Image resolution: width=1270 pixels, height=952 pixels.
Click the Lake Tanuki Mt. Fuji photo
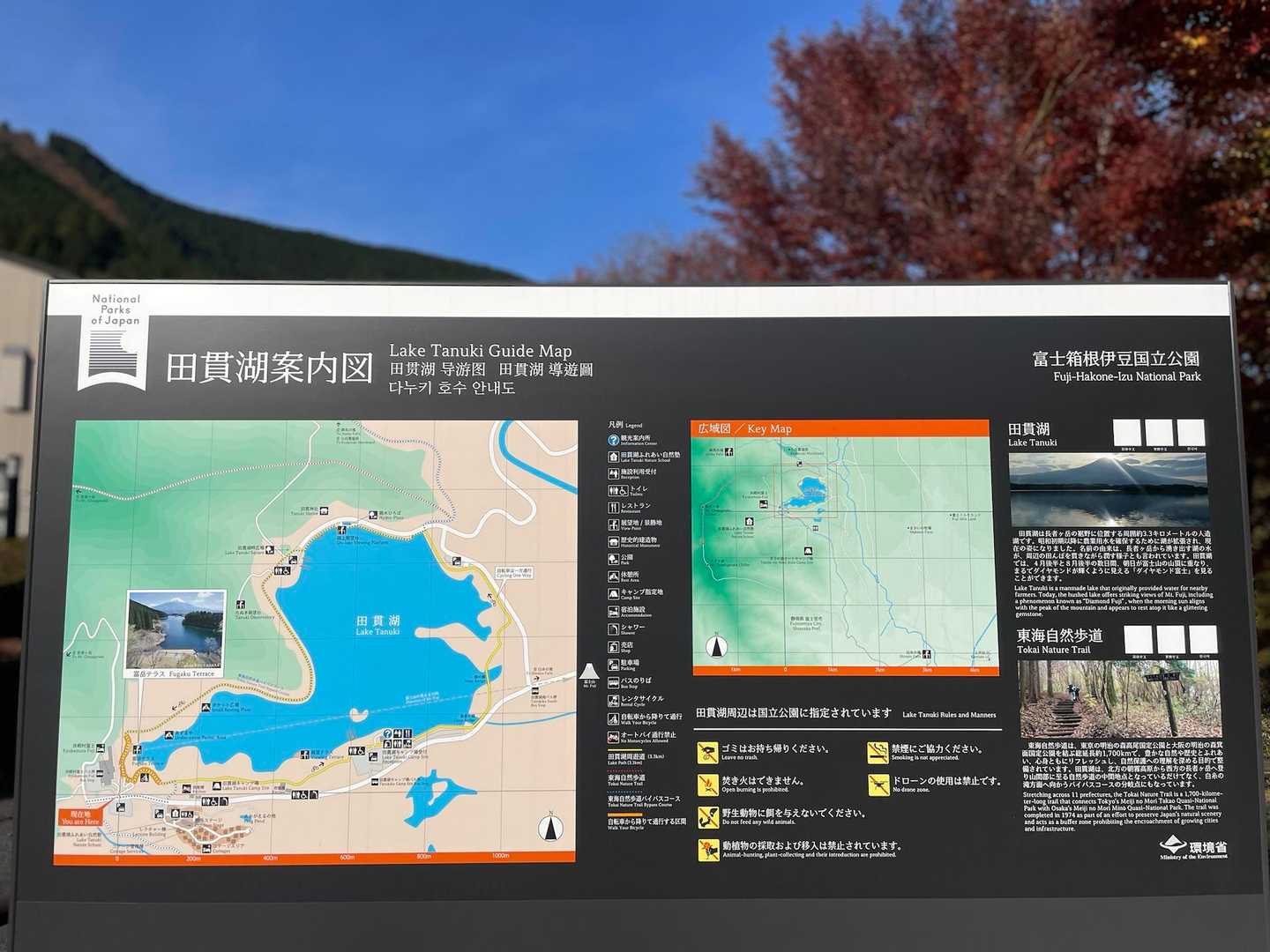pyautogui.click(x=1108, y=490)
